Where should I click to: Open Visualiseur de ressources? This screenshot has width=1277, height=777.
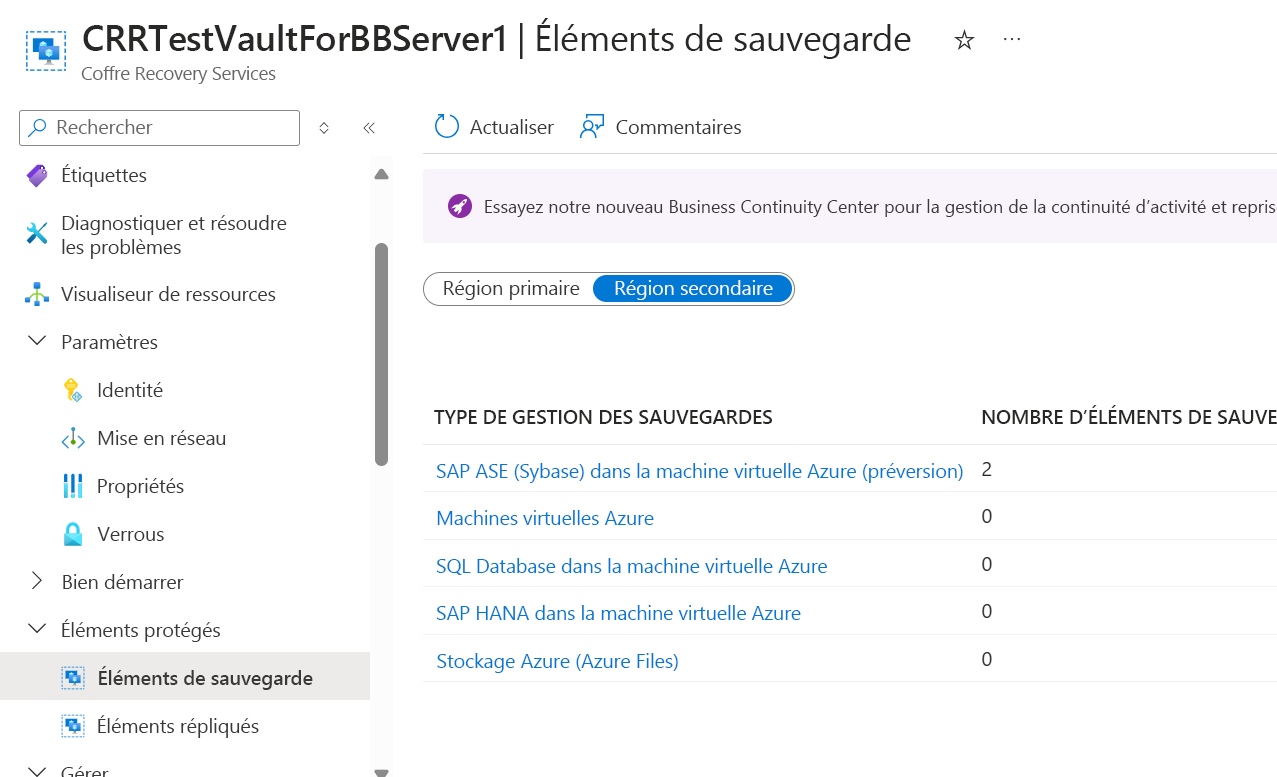click(x=168, y=294)
